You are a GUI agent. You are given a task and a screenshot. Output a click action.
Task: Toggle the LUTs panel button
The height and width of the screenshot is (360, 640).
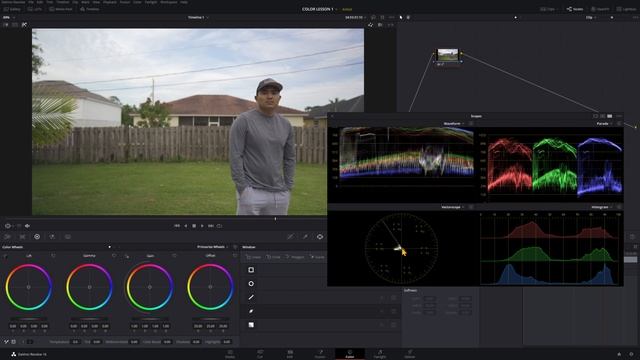(35, 9)
